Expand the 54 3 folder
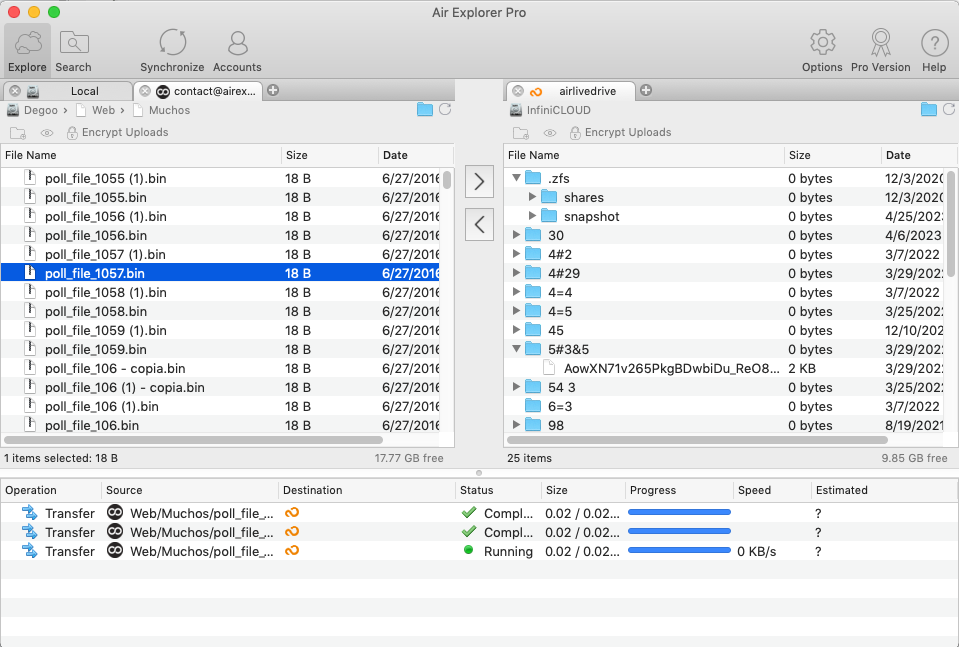 pos(517,386)
